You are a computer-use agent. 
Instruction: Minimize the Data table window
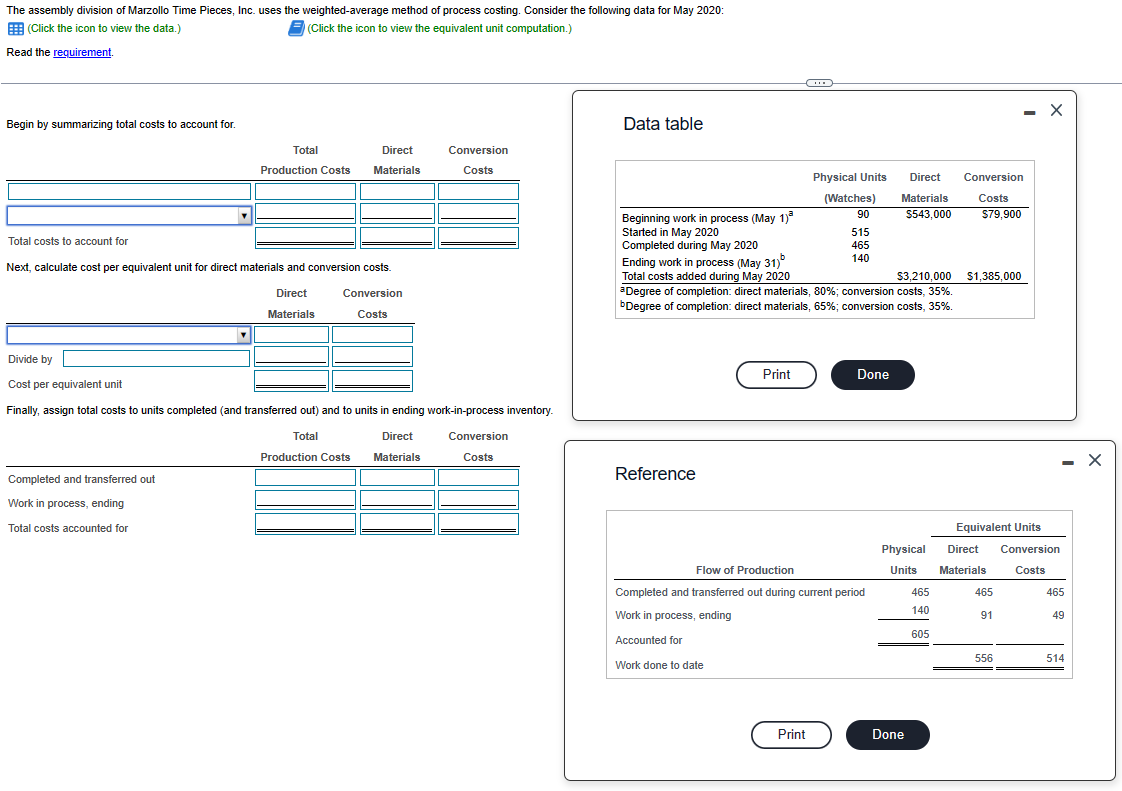tap(1028, 111)
